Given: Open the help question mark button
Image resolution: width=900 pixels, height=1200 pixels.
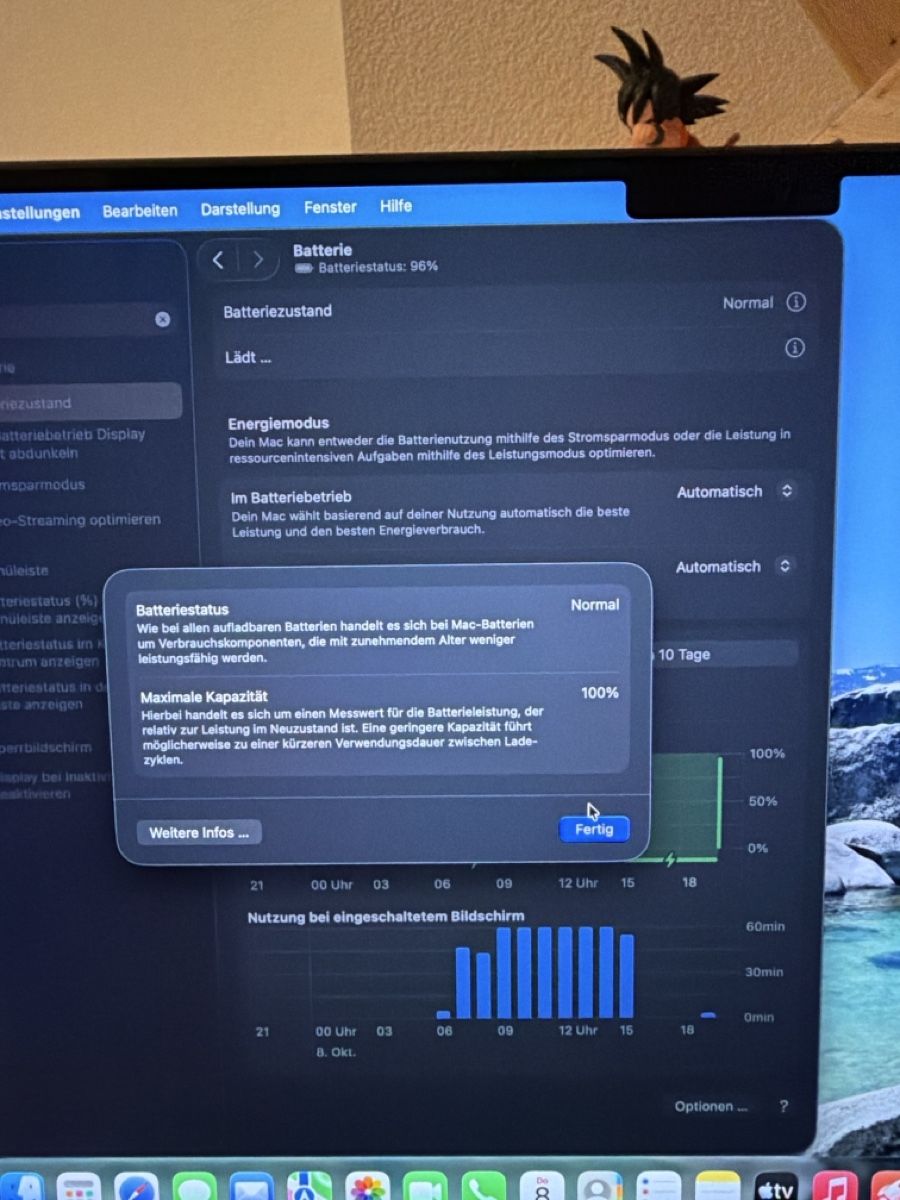Looking at the screenshot, I should click(783, 1106).
